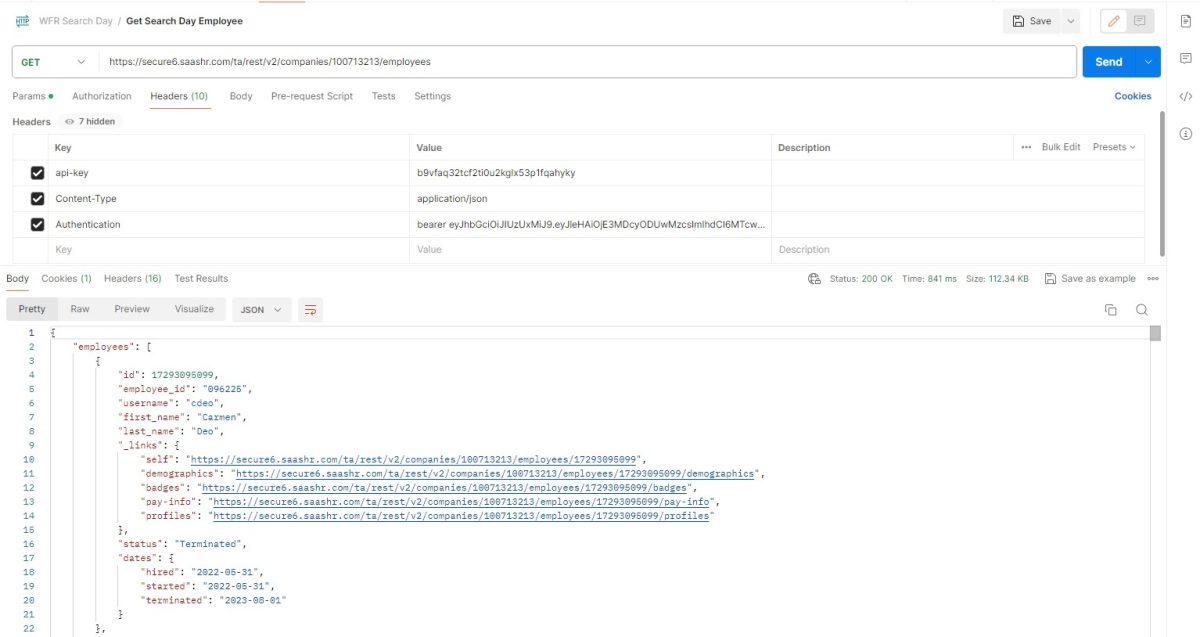Switch to the Pre-request Script tab
Screen dimensions: 1200x637
(311, 96)
